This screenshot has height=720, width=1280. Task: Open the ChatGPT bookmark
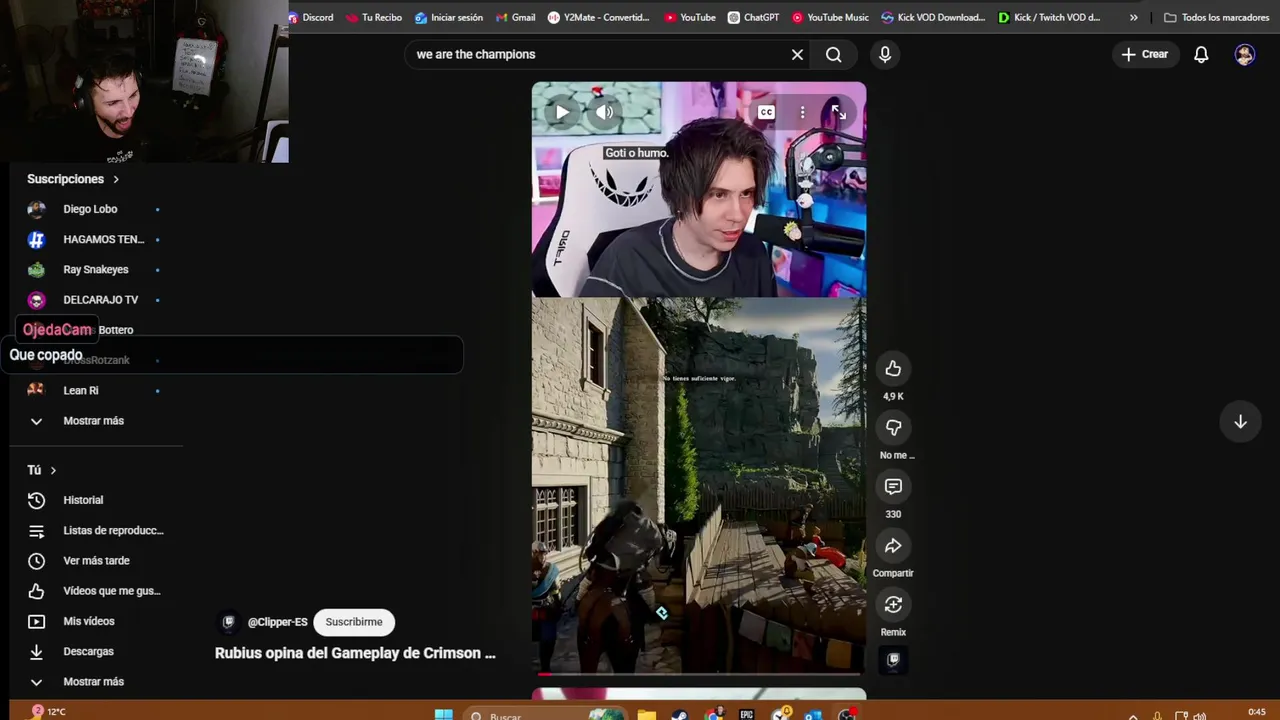point(753,17)
